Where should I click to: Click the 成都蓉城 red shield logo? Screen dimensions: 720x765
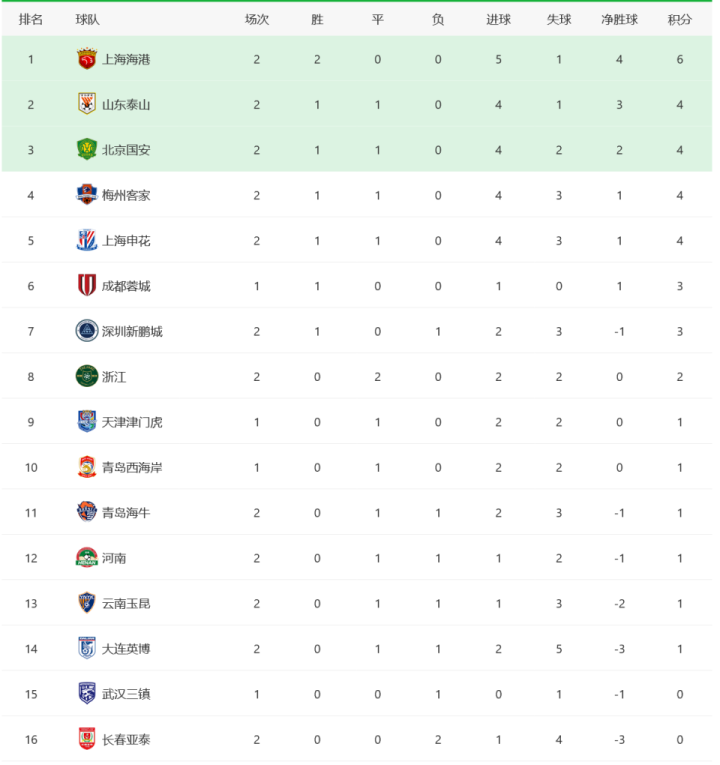[x=87, y=285]
